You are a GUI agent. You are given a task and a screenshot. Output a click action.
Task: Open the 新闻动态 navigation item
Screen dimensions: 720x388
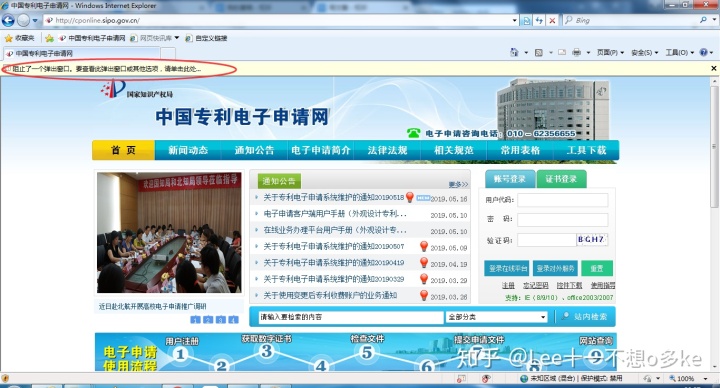point(188,150)
